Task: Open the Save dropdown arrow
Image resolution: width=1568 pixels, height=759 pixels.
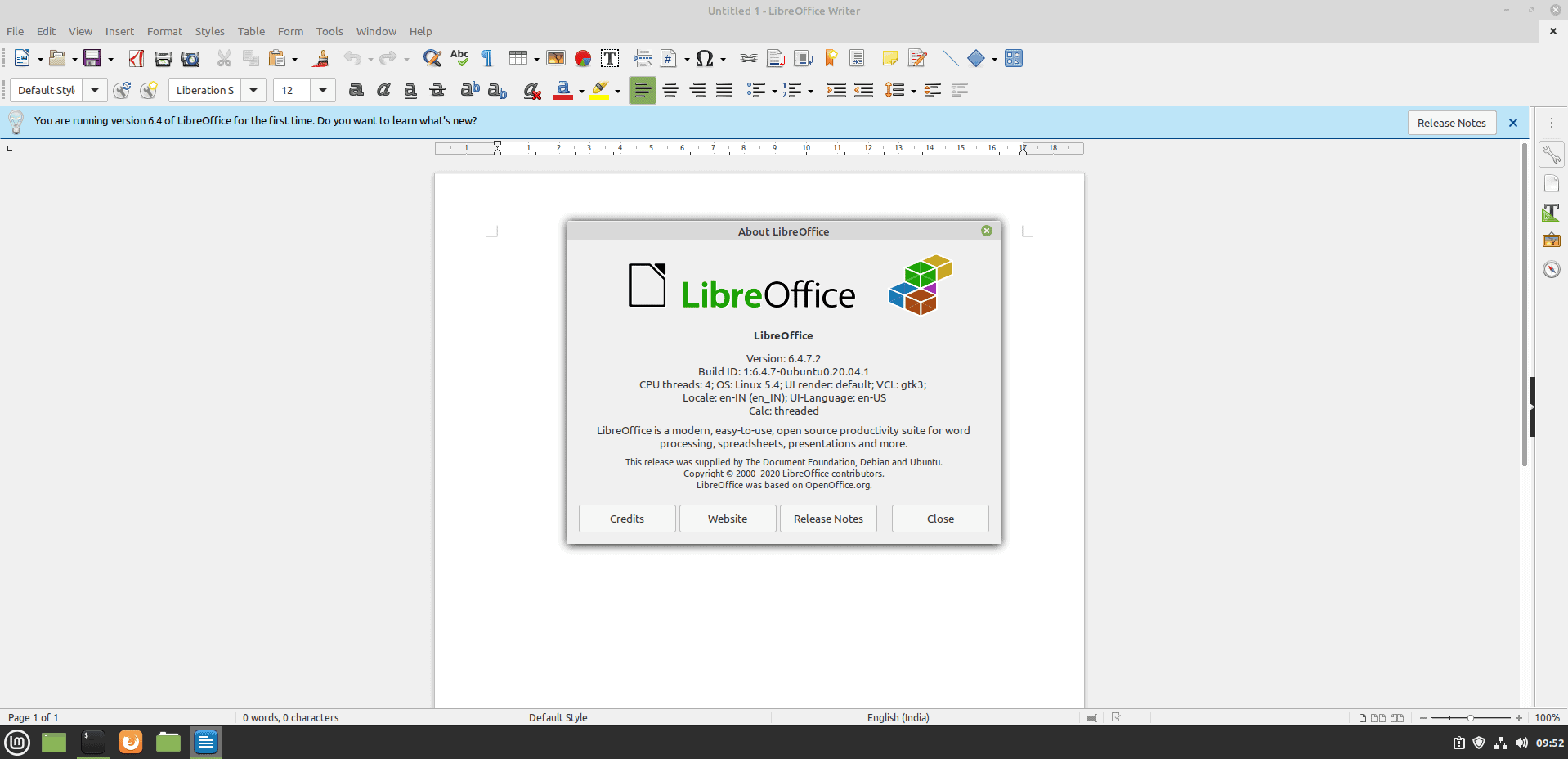Action: pos(110,59)
